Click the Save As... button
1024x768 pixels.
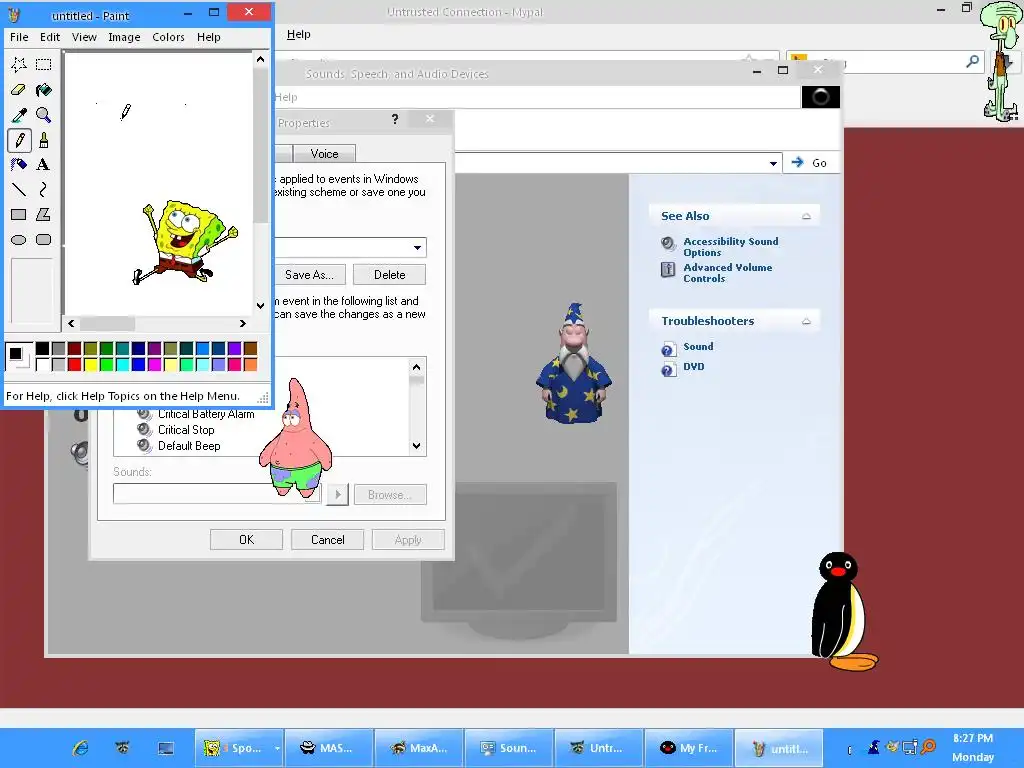click(309, 275)
